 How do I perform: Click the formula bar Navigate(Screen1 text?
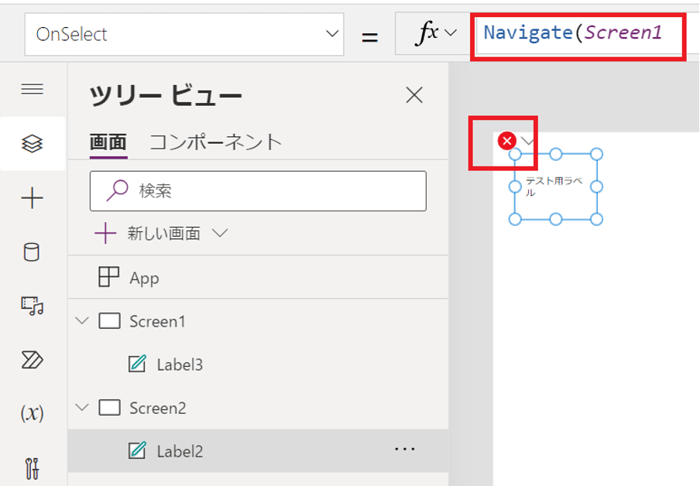(x=573, y=33)
